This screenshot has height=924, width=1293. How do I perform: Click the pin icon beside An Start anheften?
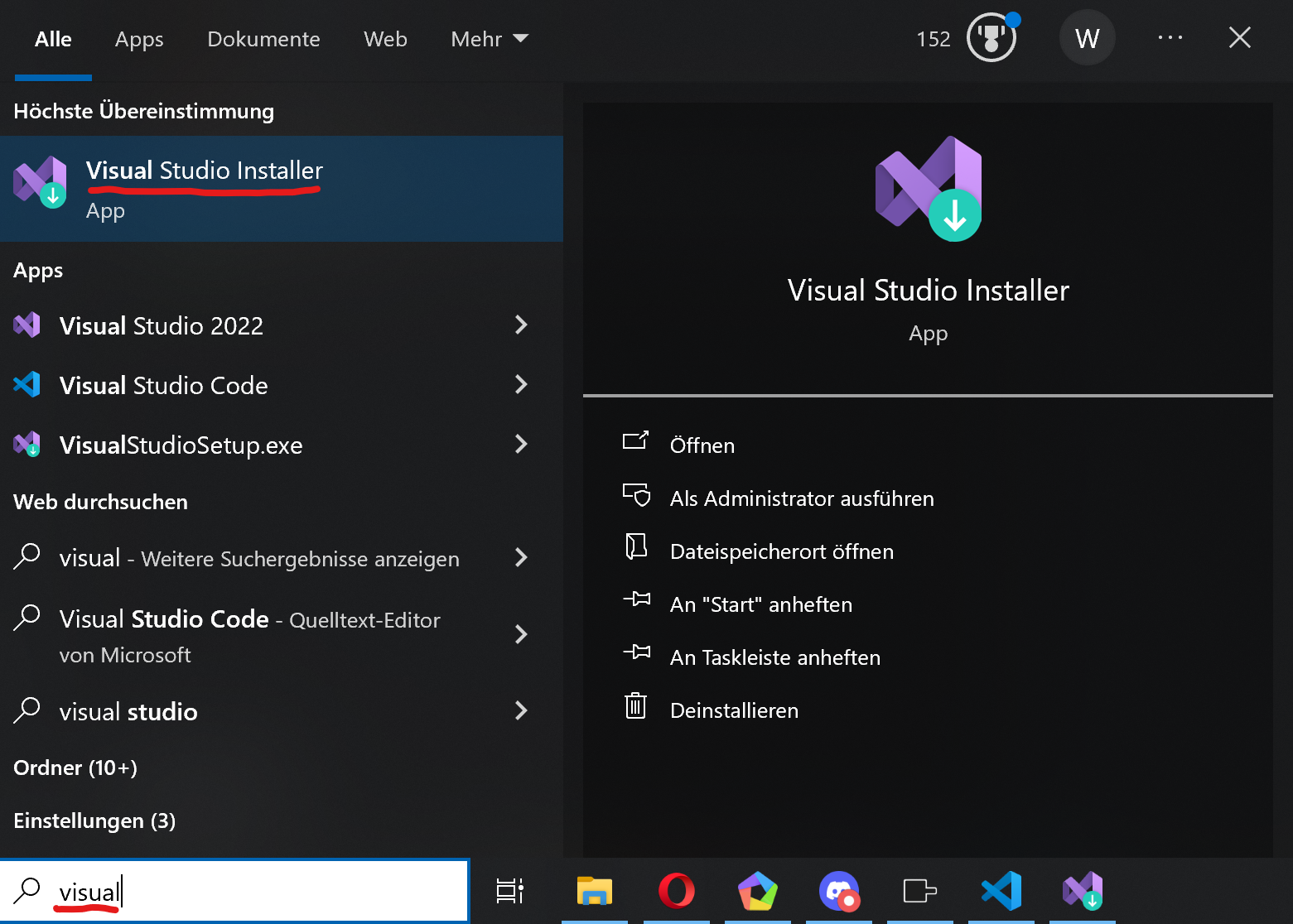click(x=636, y=599)
